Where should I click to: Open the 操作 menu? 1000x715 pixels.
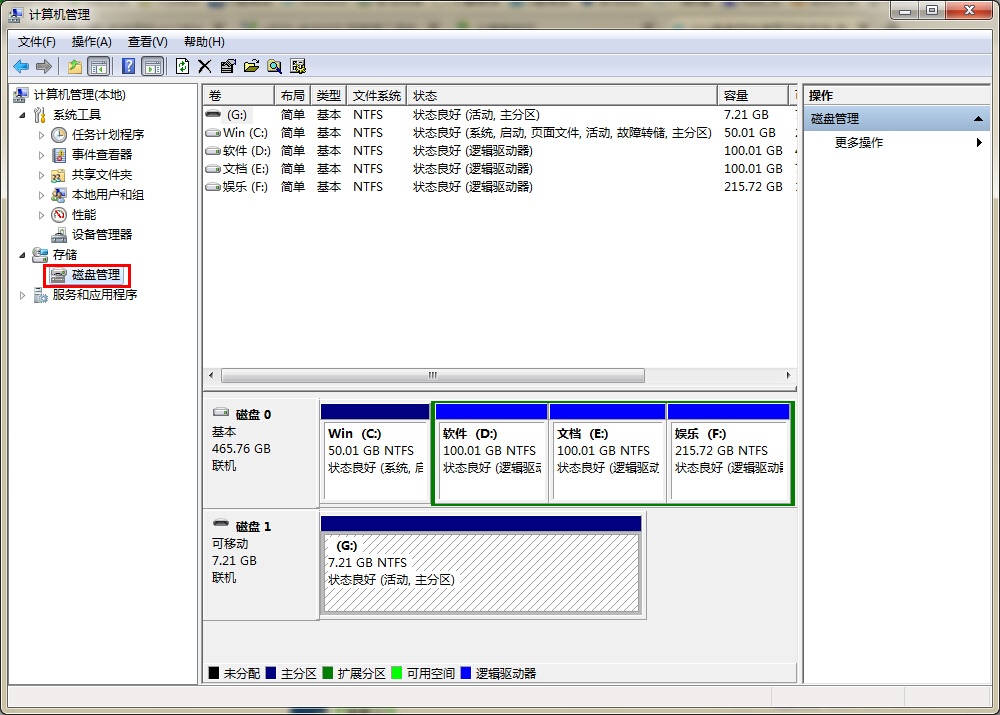click(x=92, y=41)
